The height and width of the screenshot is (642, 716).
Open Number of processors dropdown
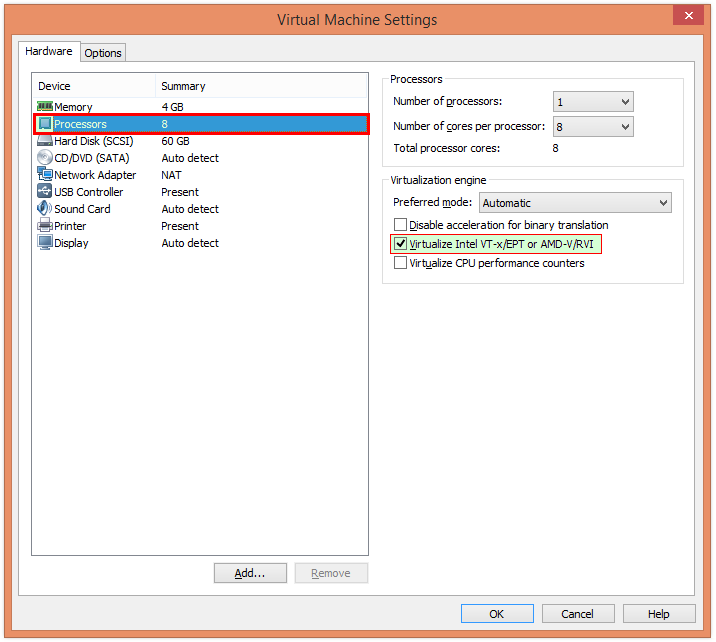click(x=593, y=101)
